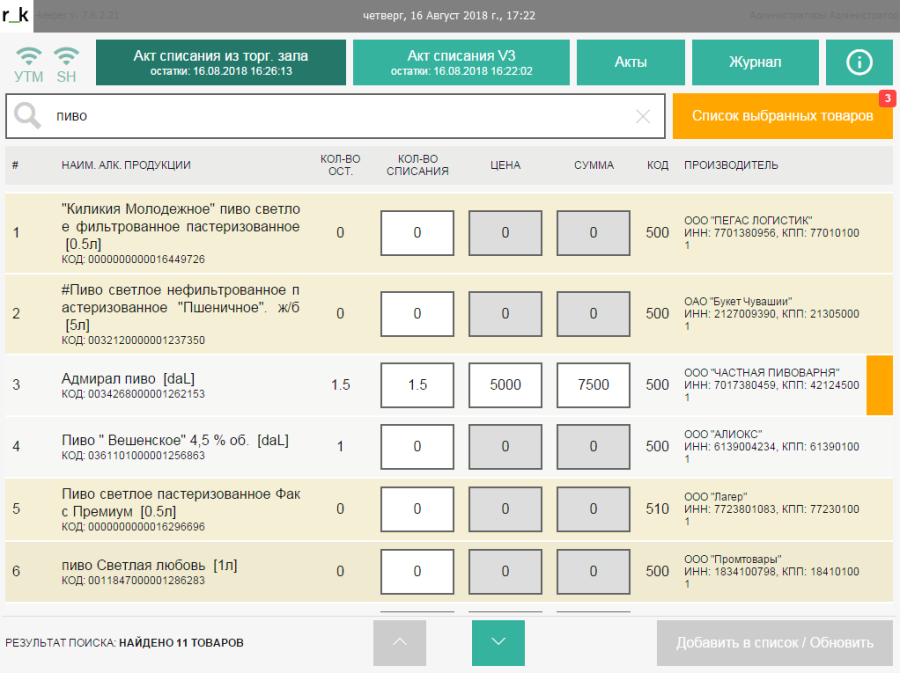This screenshot has width=900, height=673.
Task: Open Список выбранных товаров
Action: pyautogui.click(x=782, y=117)
